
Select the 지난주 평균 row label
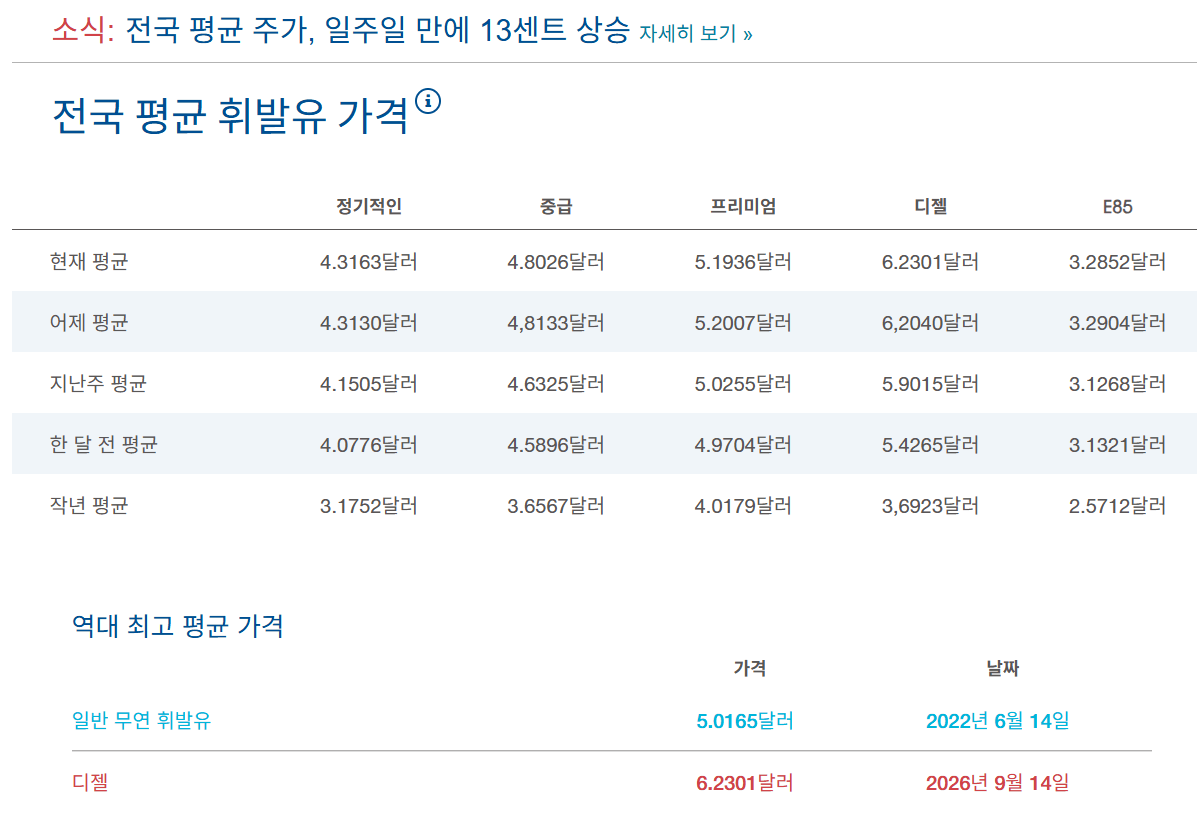[98, 383]
